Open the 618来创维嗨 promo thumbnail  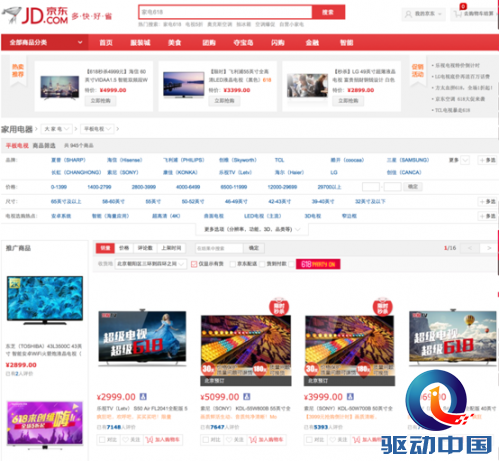point(45,424)
